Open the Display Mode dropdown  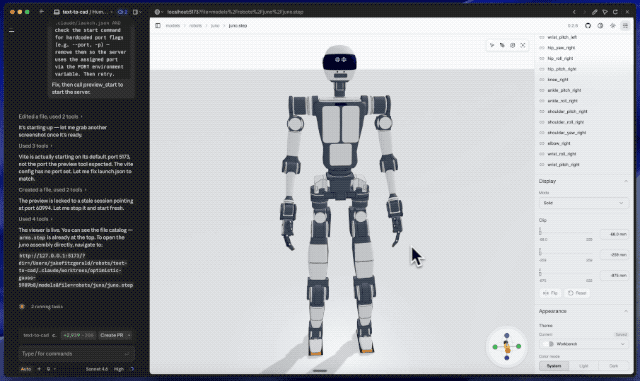[x=584, y=203]
